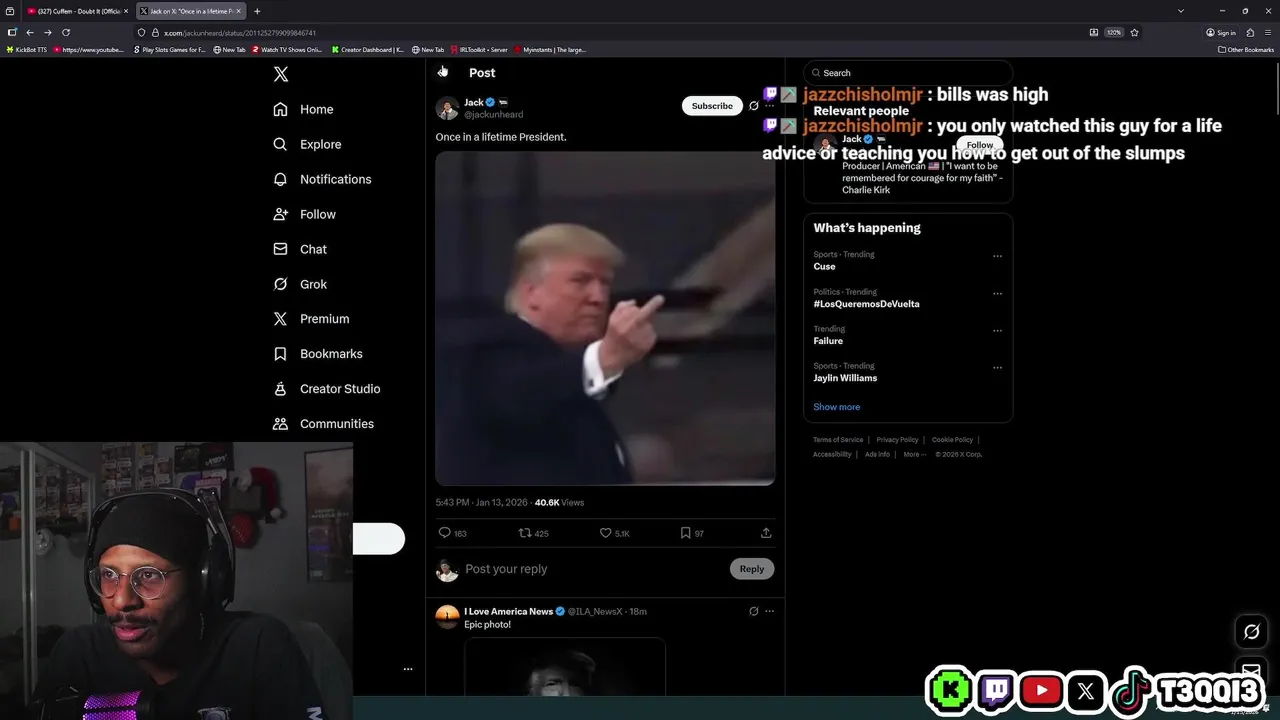Open Grok from the sidebar

(300, 284)
